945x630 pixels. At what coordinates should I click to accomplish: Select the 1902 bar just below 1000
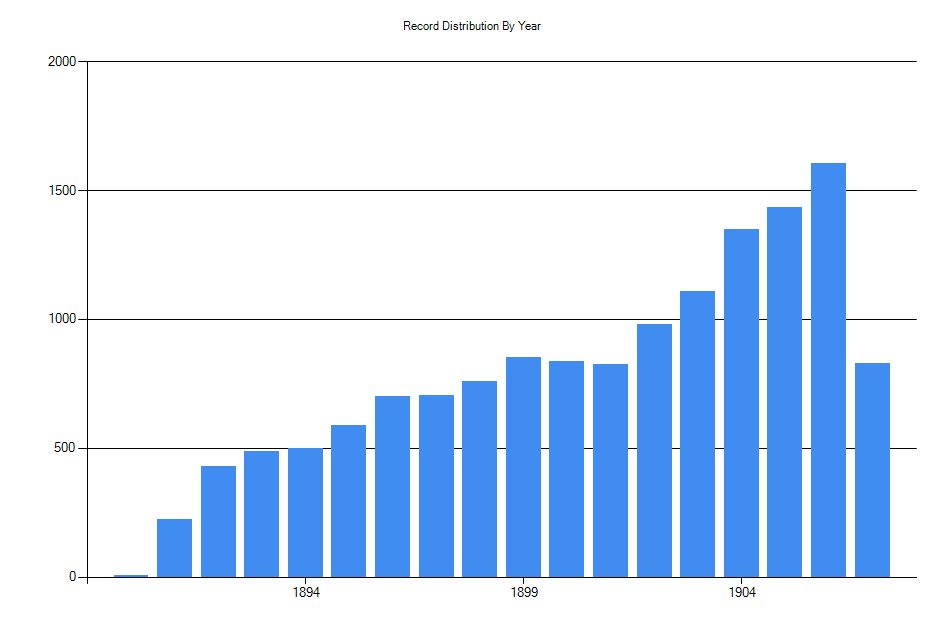tap(655, 451)
